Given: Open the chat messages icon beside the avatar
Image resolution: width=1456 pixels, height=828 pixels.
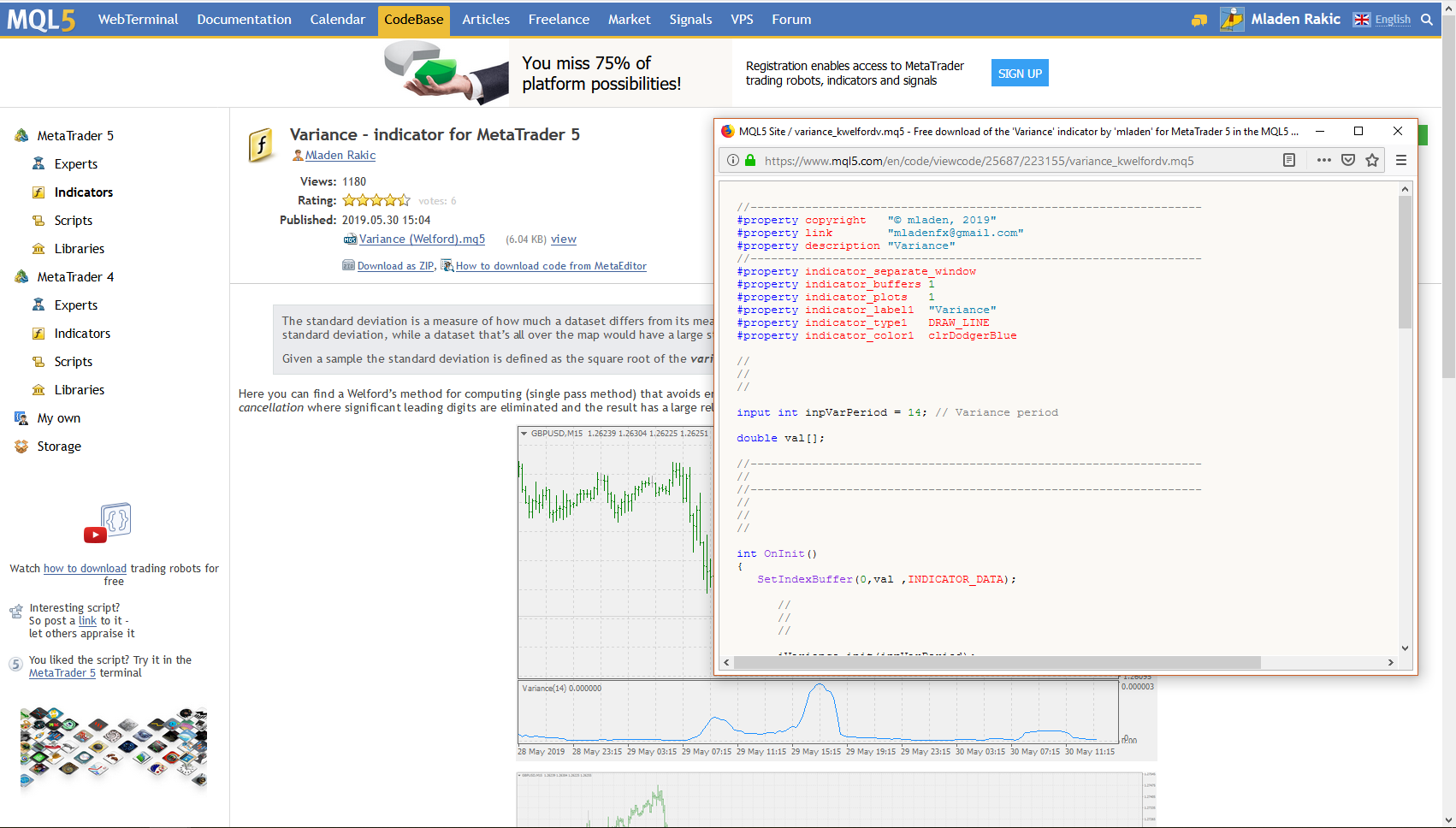Looking at the screenshot, I should tap(1199, 19).
